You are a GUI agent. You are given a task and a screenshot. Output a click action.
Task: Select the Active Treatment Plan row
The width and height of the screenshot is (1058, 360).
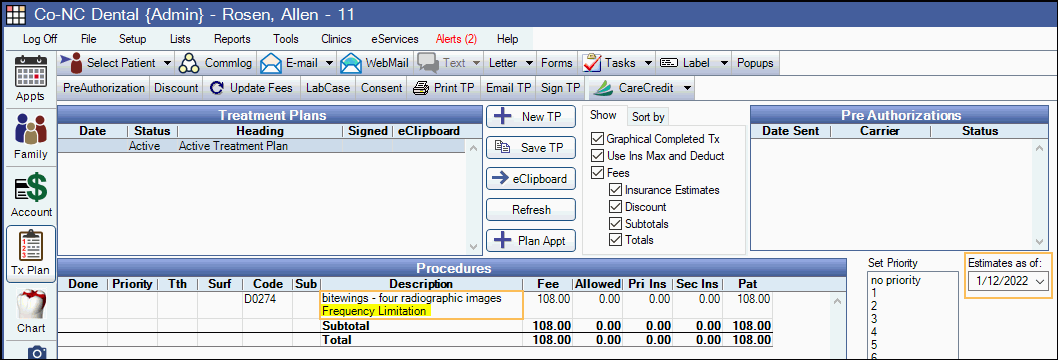point(262,146)
